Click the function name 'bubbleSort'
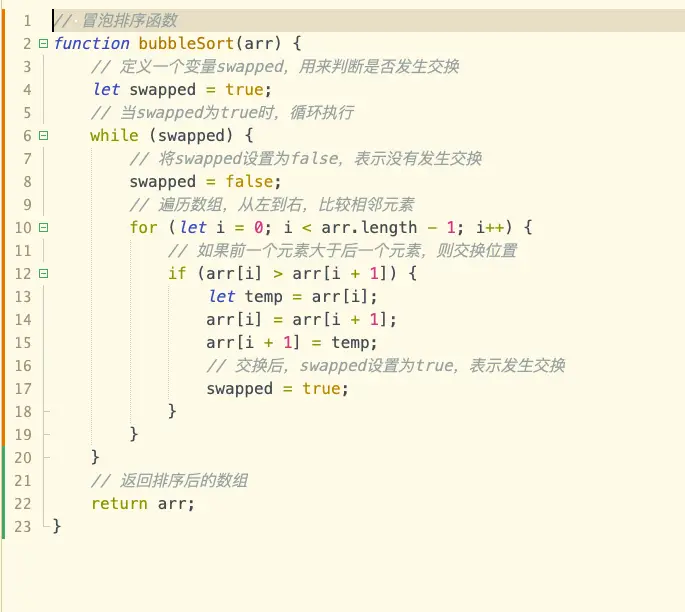This screenshot has height=612, width=685. (x=187, y=44)
